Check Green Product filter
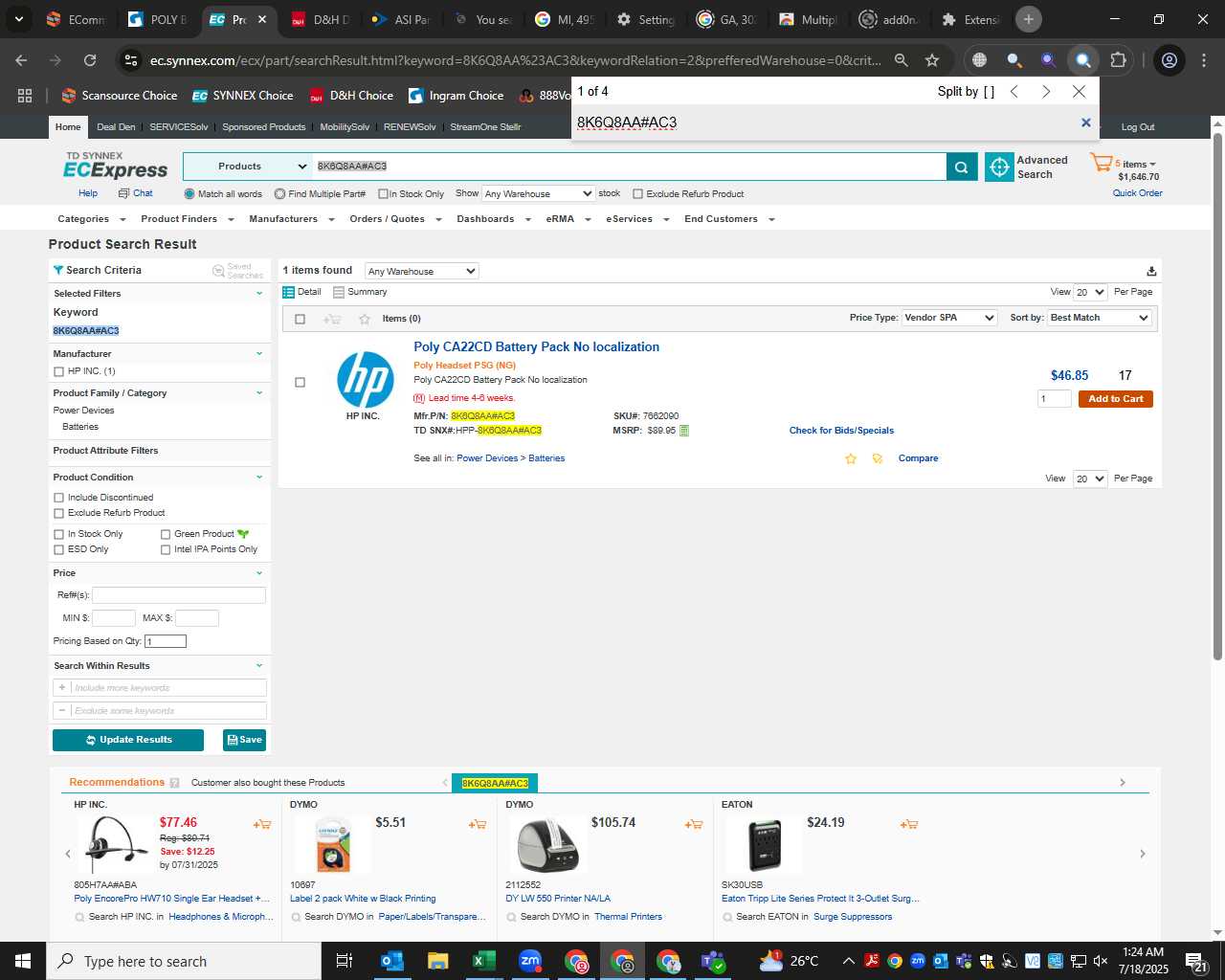 [166, 534]
